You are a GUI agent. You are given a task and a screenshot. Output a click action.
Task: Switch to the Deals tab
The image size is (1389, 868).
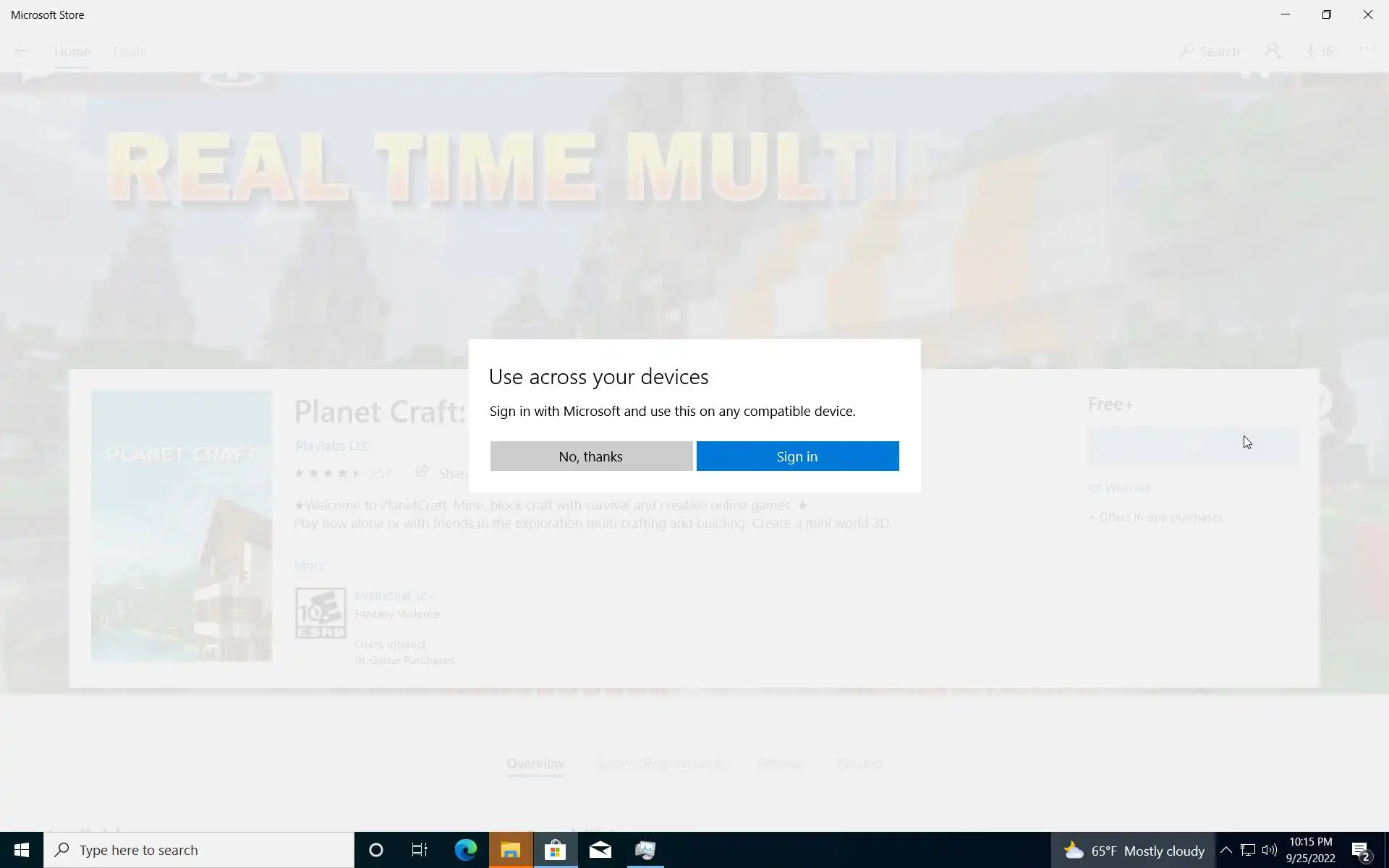(x=129, y=51)
